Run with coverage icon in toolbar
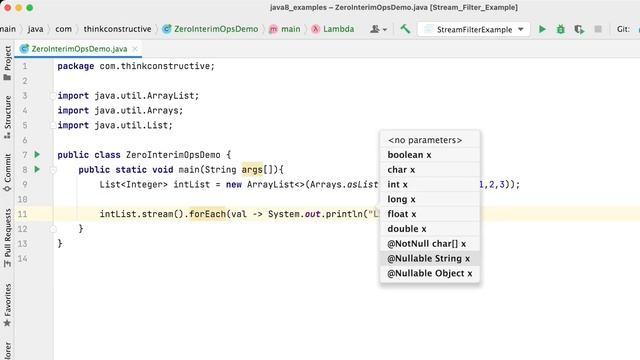Image resolution: width=640 pixels, height=360 pixels. 579,29
